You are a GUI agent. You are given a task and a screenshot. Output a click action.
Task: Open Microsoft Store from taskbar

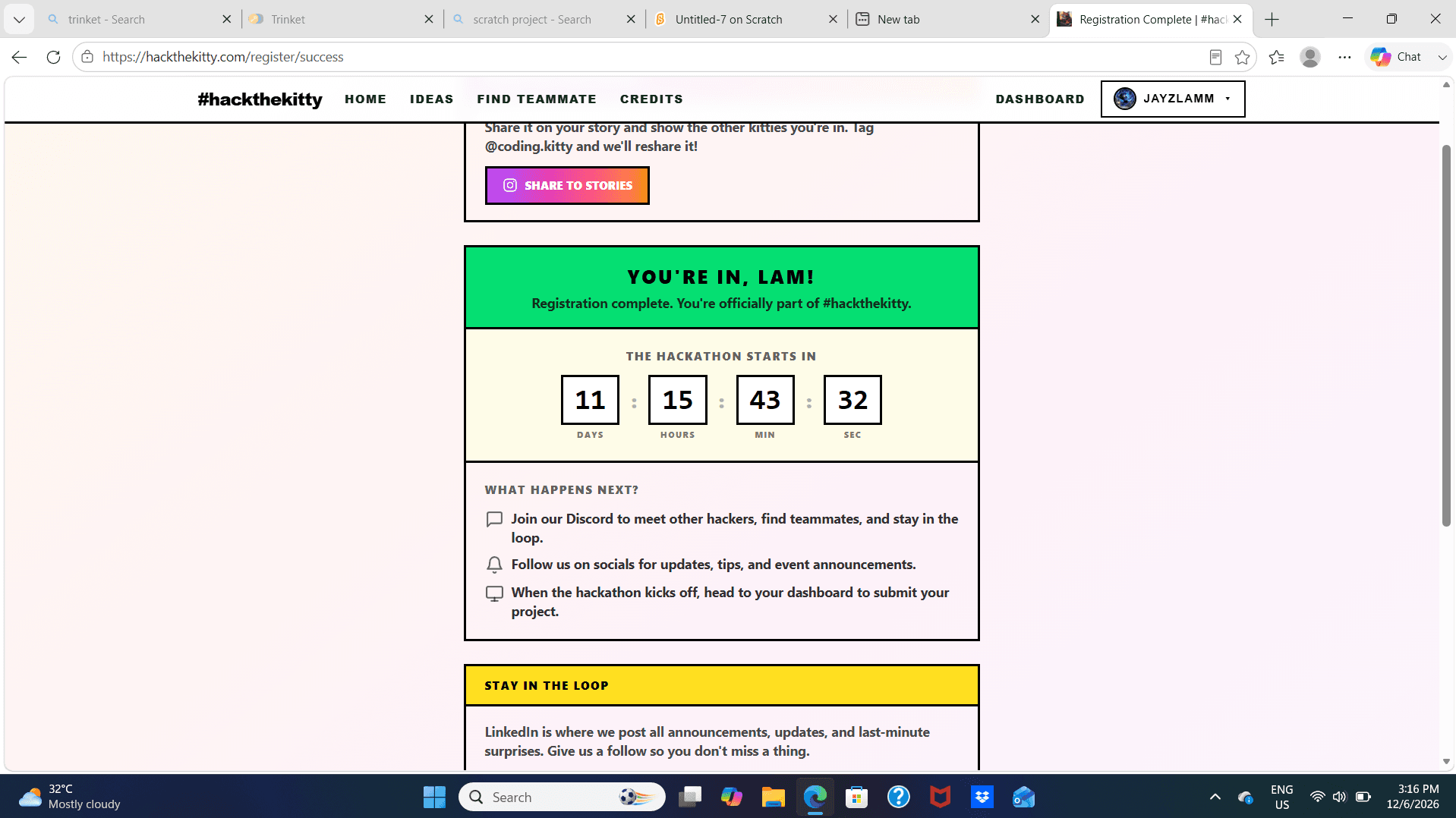coord(857,797)
